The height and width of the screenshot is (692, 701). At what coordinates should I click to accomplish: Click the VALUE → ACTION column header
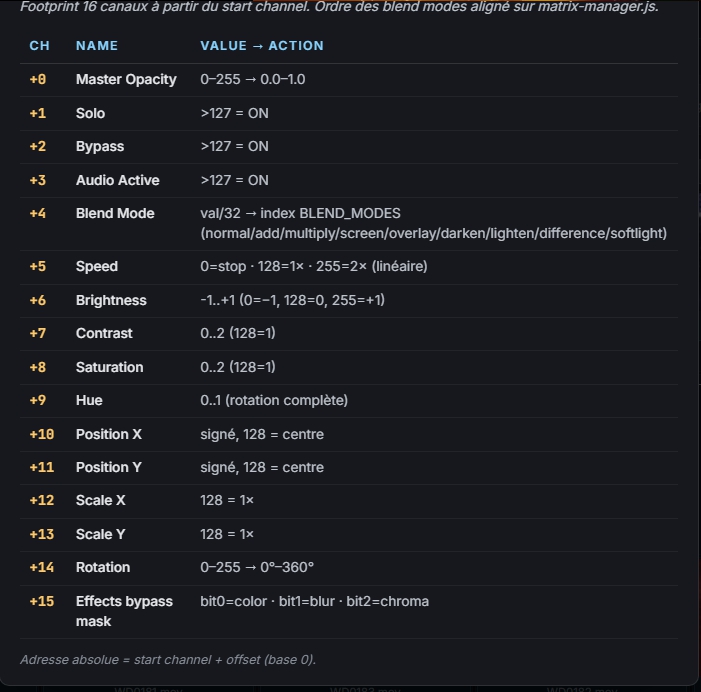pos(262,46)
